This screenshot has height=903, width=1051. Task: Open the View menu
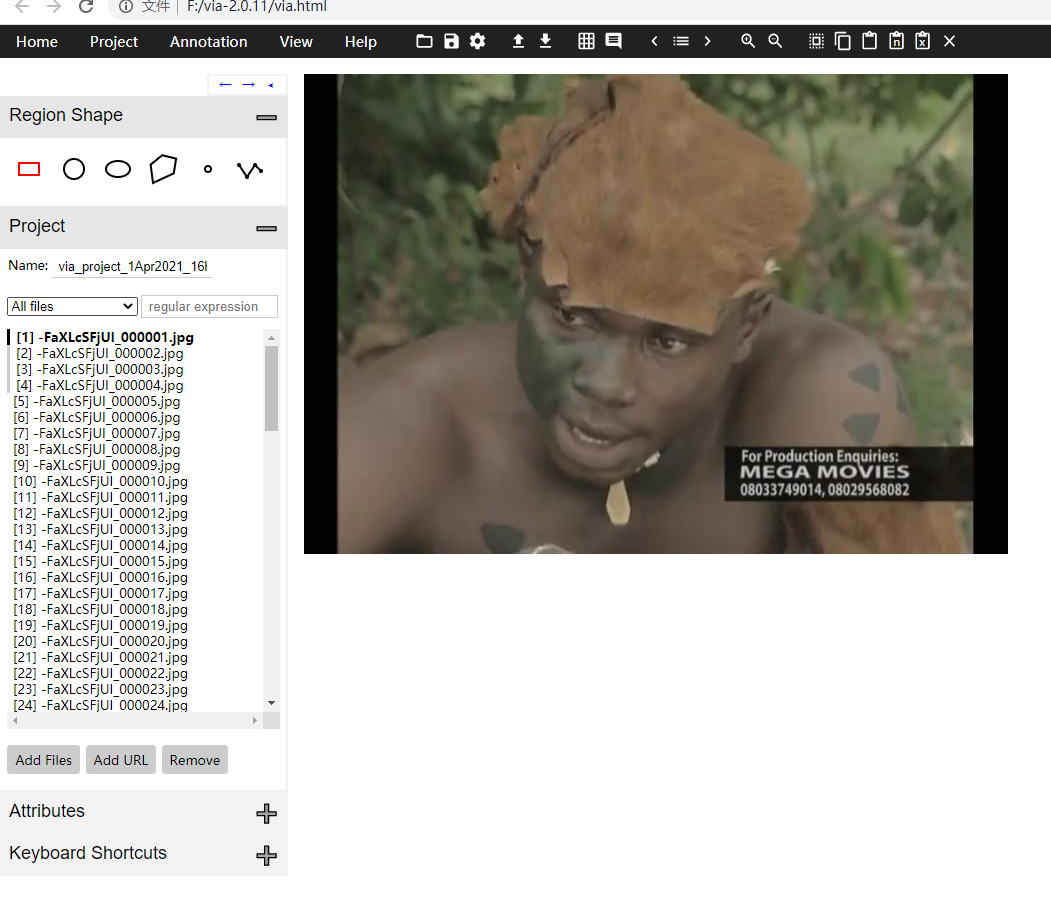coord(296,42)
